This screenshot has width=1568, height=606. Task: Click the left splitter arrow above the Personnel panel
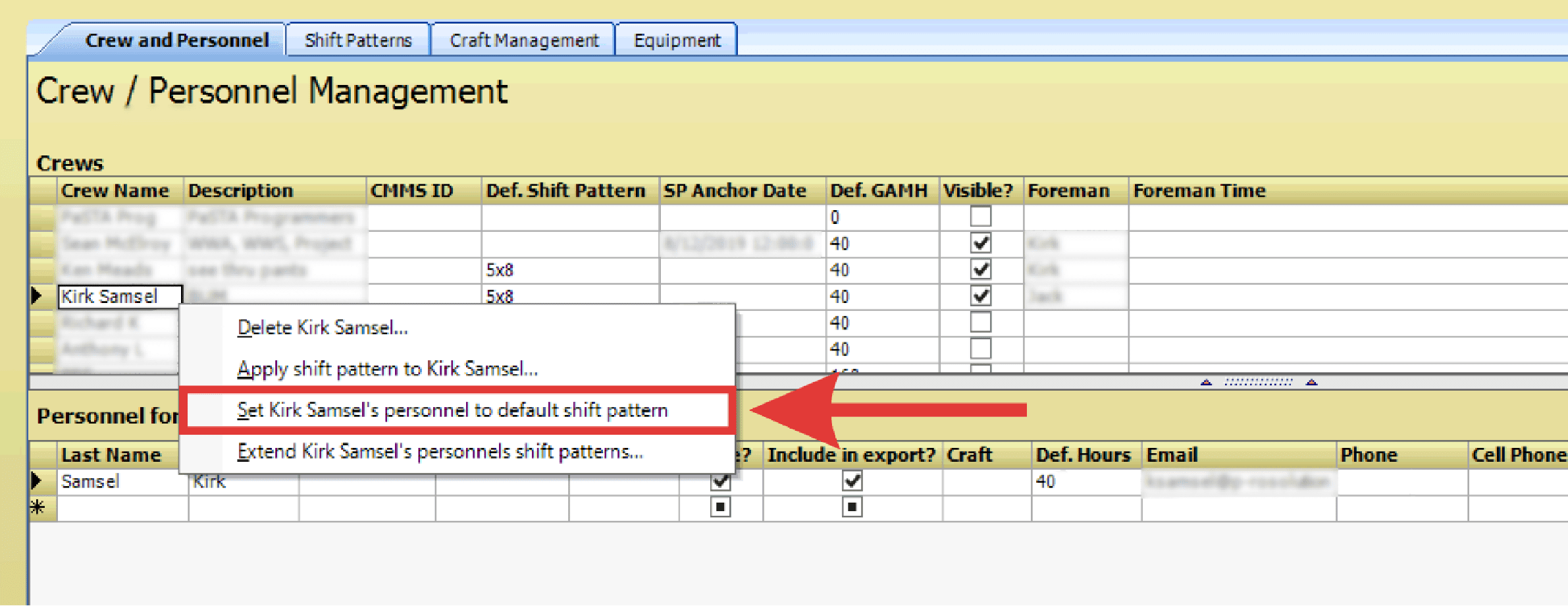1206,383
